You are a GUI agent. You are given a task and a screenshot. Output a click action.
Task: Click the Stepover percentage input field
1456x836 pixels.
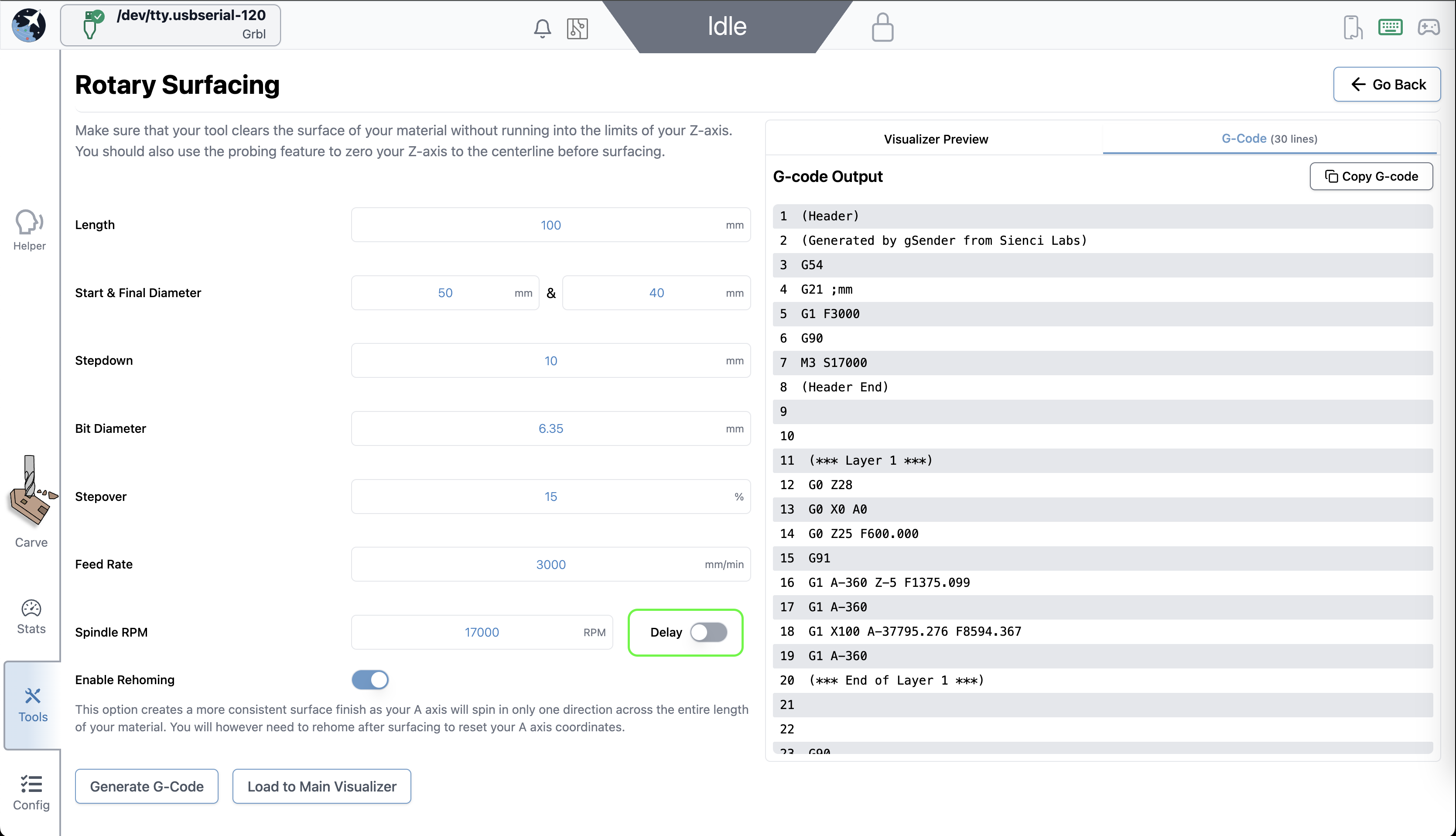pos(550,497)
